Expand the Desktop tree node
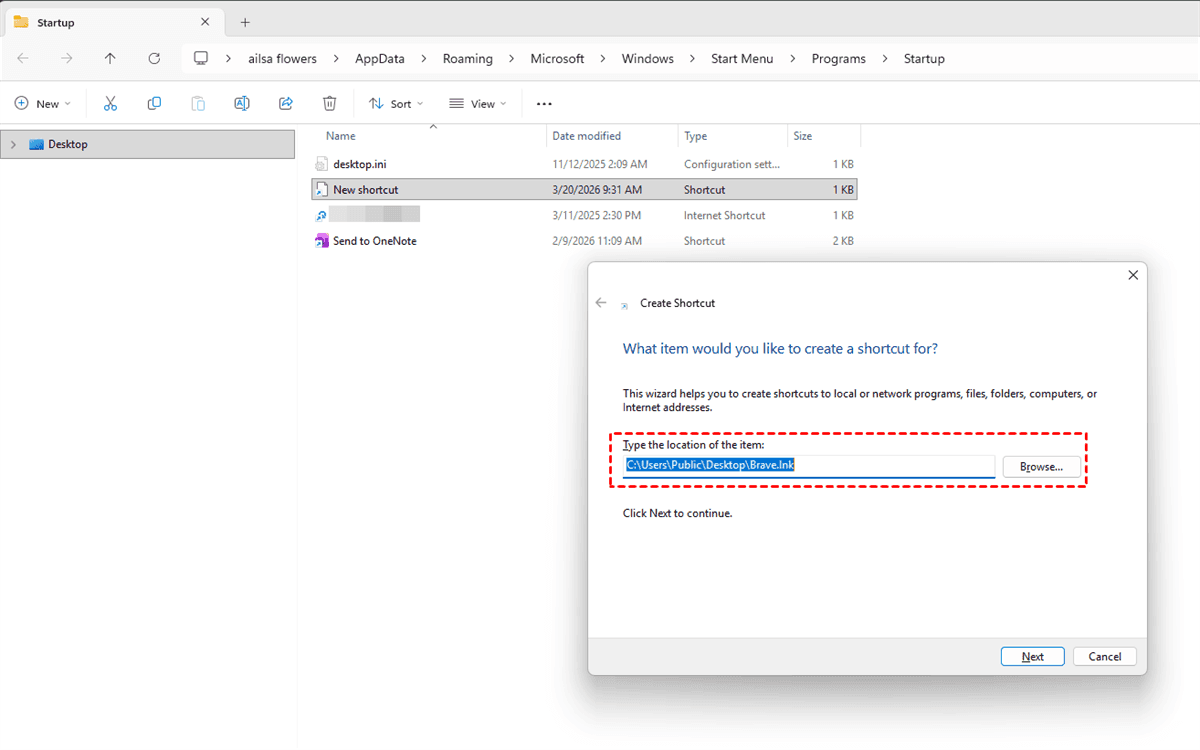The image size is (1200, 750). (13, 145)
